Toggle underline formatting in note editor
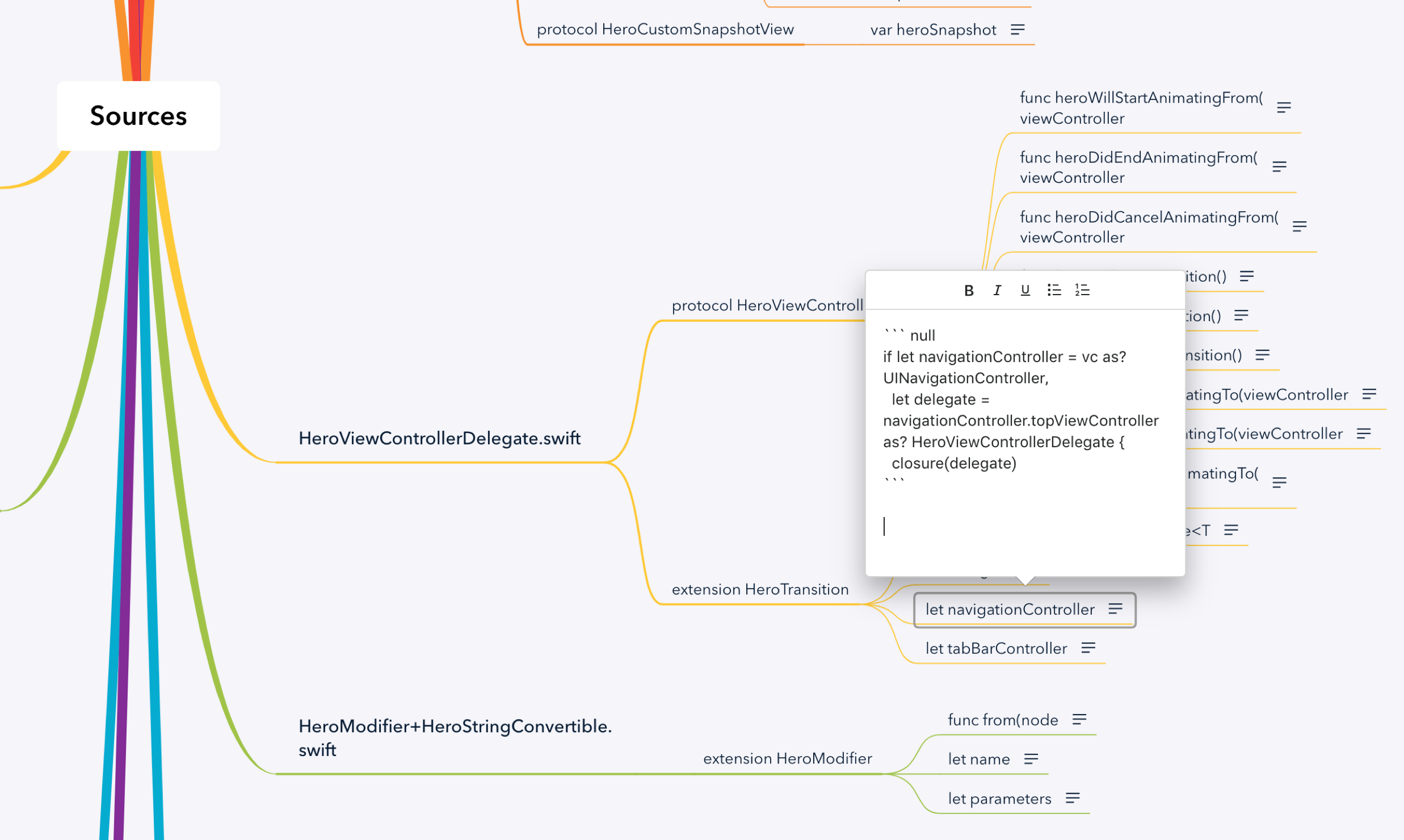This screenshot has height=840, width=1404. click(x=1025, y=291)
